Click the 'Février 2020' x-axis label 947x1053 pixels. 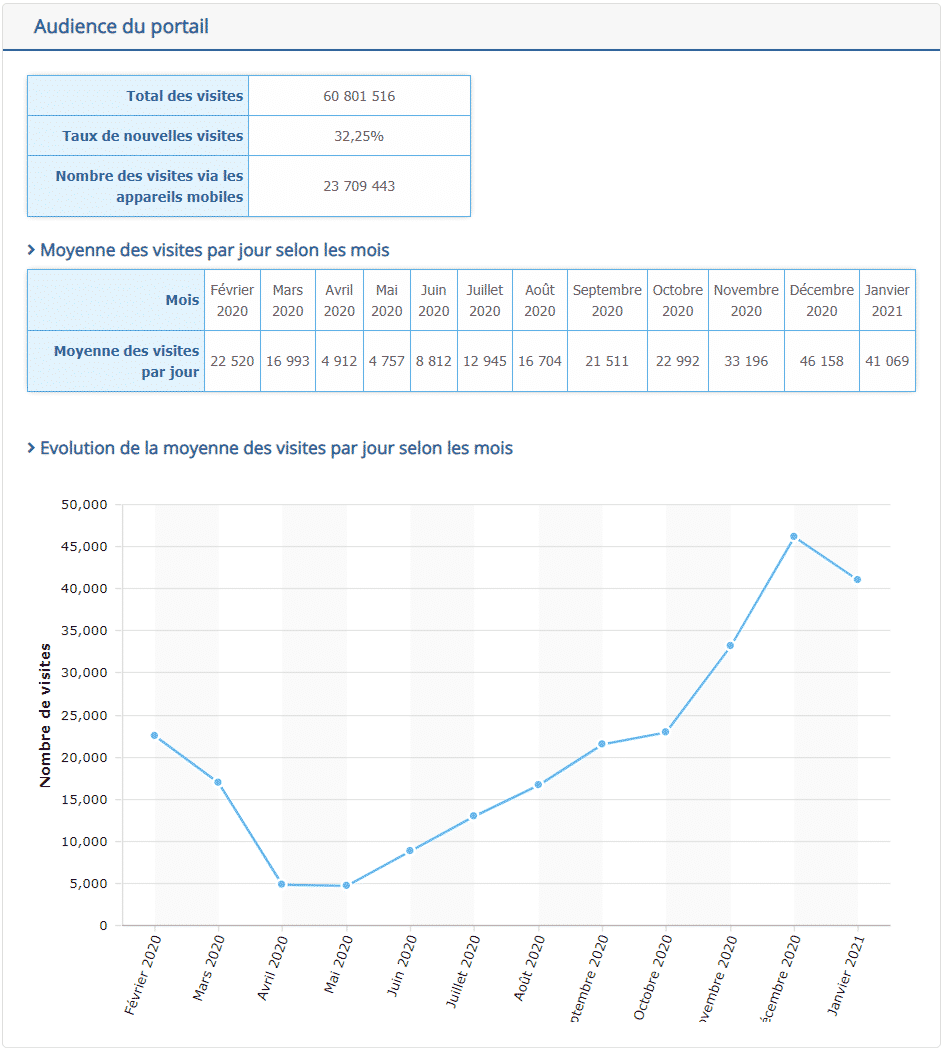pyautogui.click(x=142, y=974)
